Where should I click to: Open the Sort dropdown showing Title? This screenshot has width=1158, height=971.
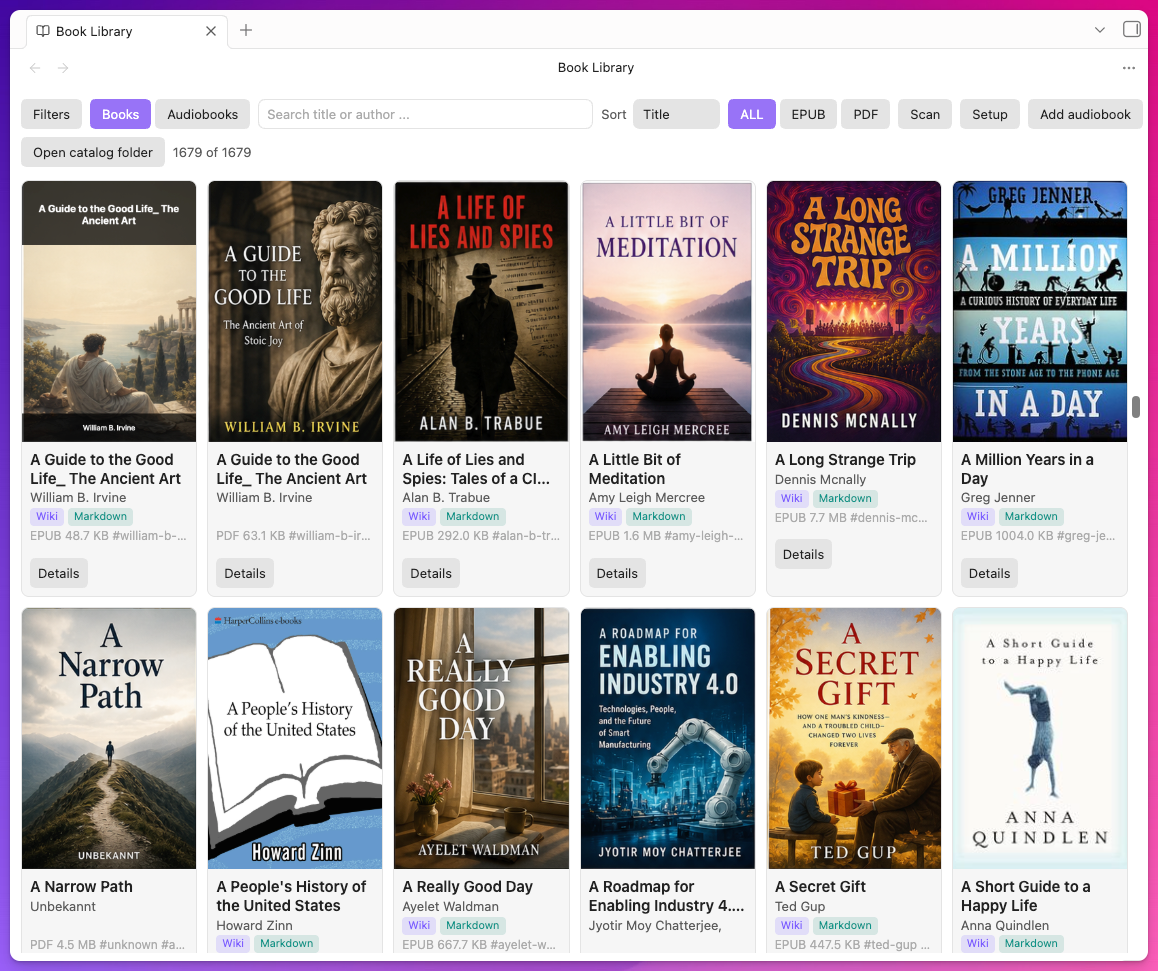676,114
